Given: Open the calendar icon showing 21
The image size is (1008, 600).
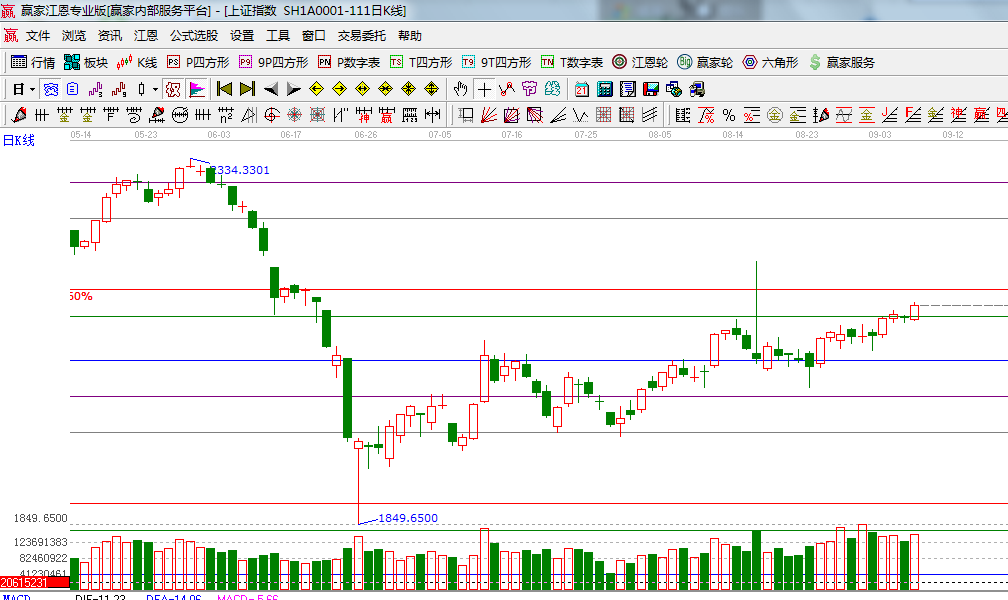Looking at the screenshot, I should [x=581, y=89].
